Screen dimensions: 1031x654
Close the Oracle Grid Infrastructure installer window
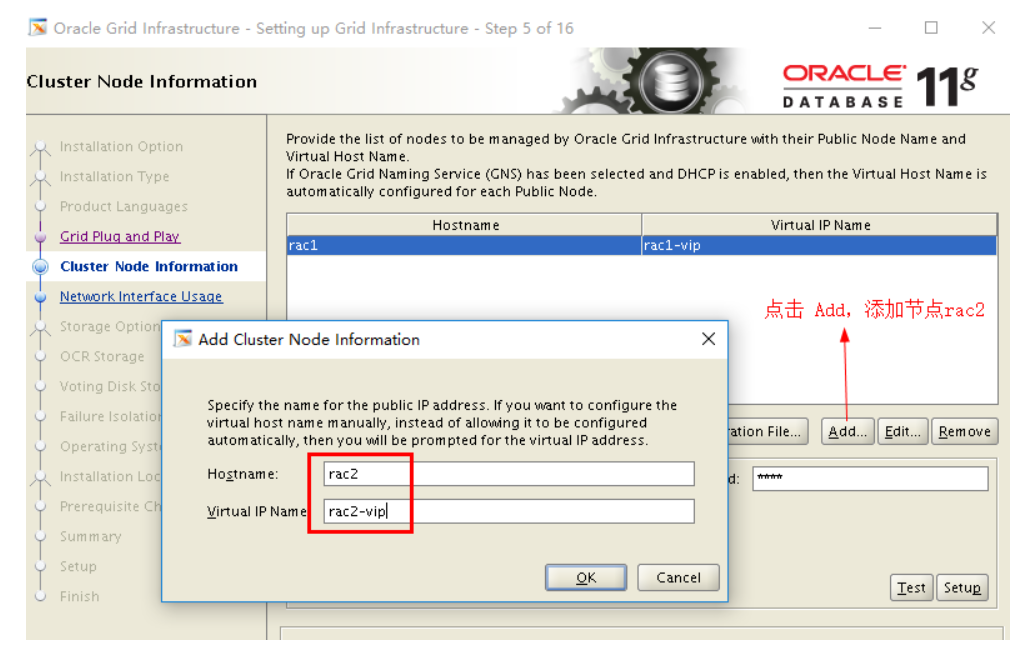[988, 28]
